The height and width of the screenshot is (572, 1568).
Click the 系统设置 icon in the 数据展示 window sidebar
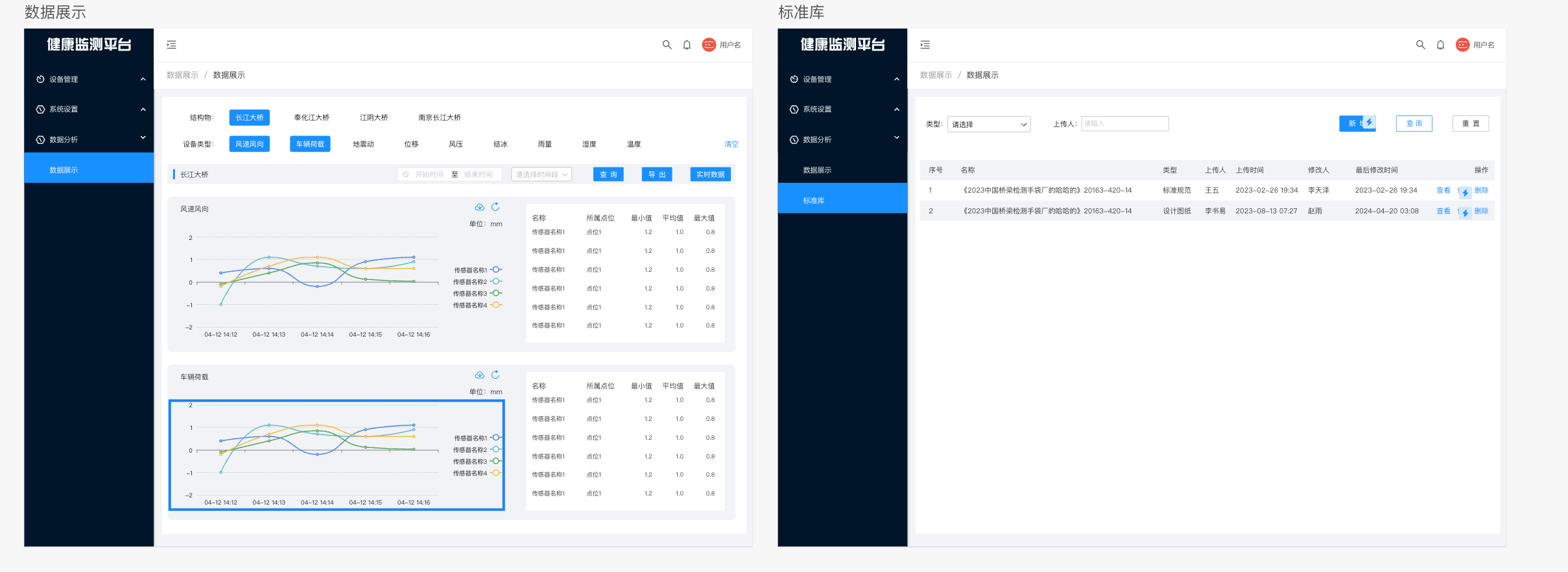(x=40, y=109)
